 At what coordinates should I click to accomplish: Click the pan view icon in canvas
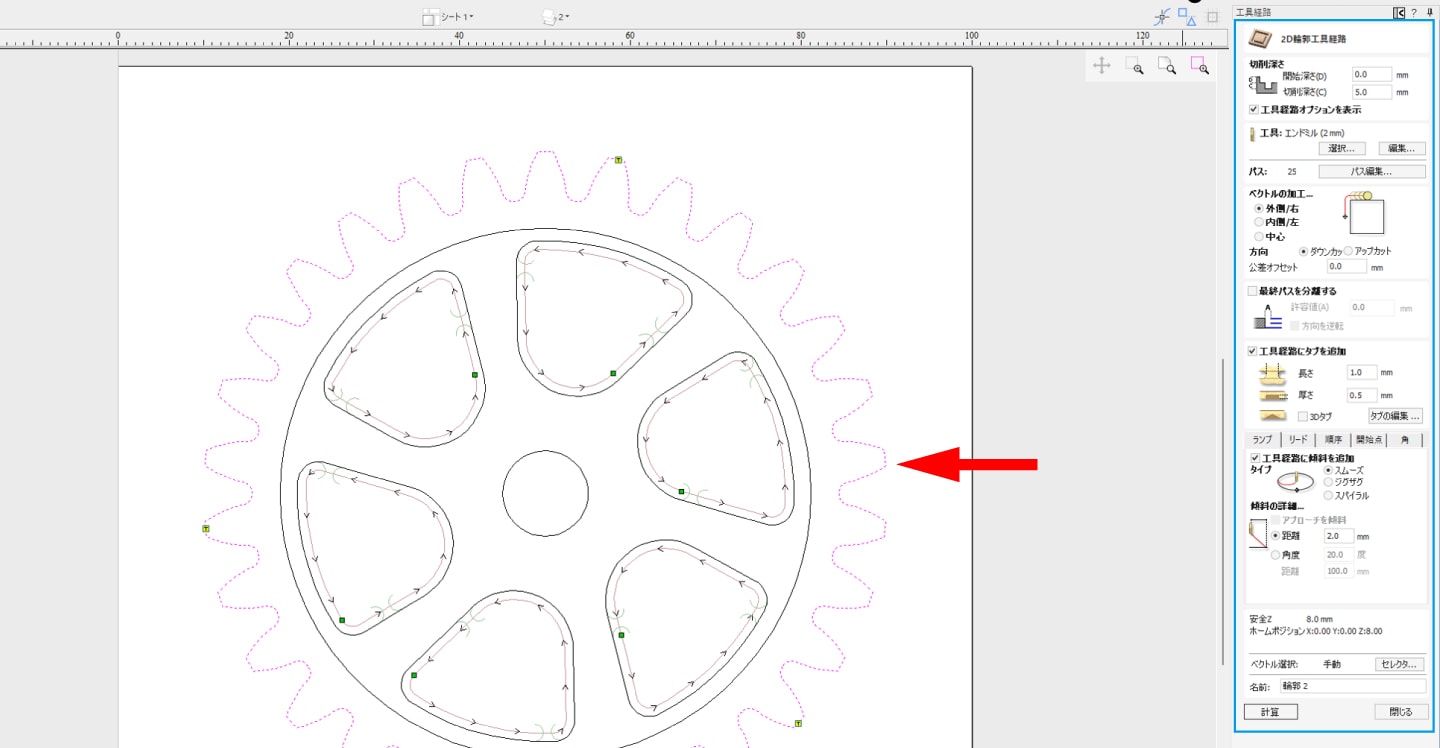(1102, 66)
